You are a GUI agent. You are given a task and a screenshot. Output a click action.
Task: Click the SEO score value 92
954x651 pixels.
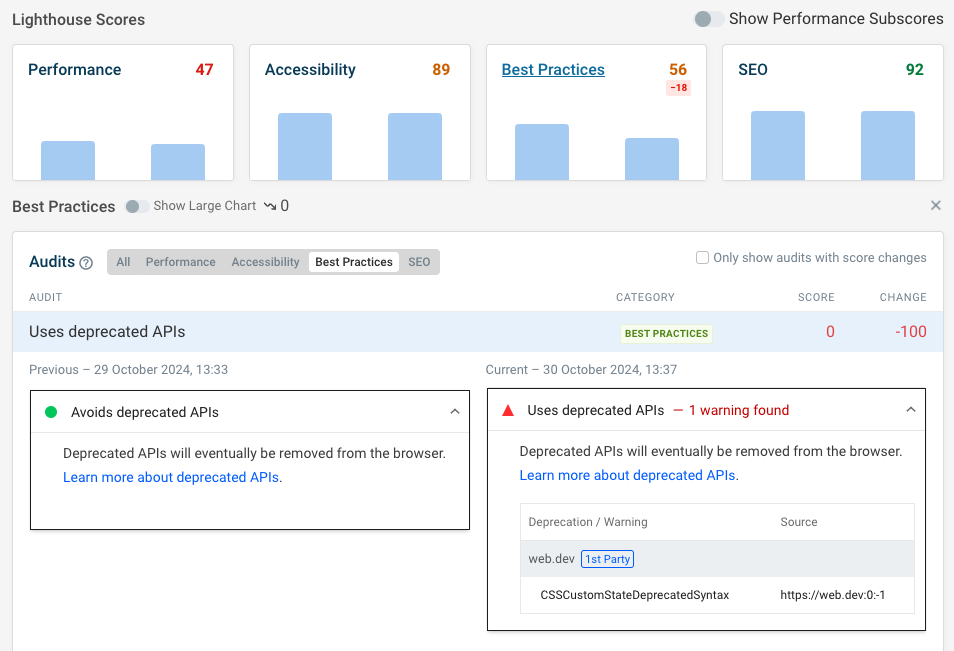click(914, 70)
